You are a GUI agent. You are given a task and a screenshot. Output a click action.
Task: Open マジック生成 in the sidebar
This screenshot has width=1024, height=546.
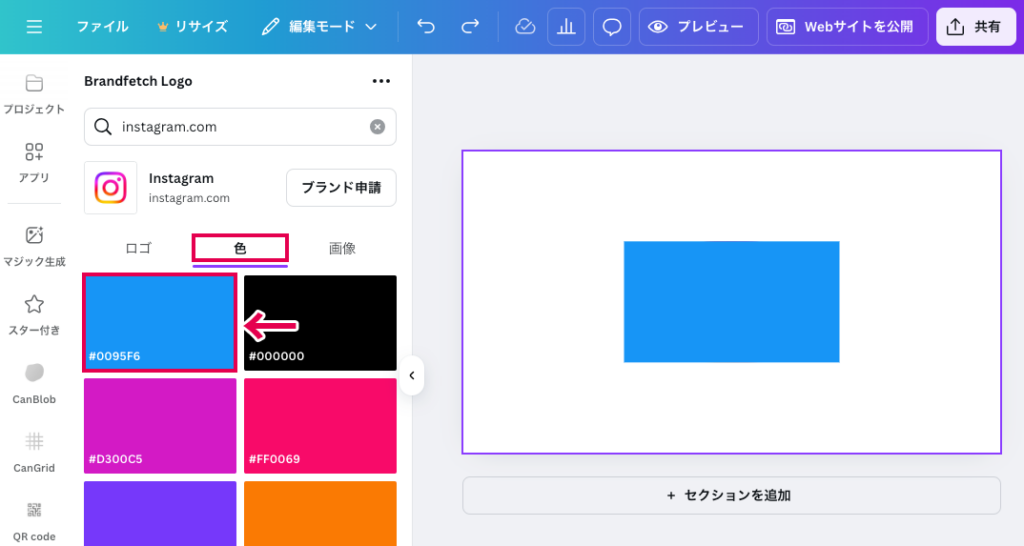(x=34, y=247)
